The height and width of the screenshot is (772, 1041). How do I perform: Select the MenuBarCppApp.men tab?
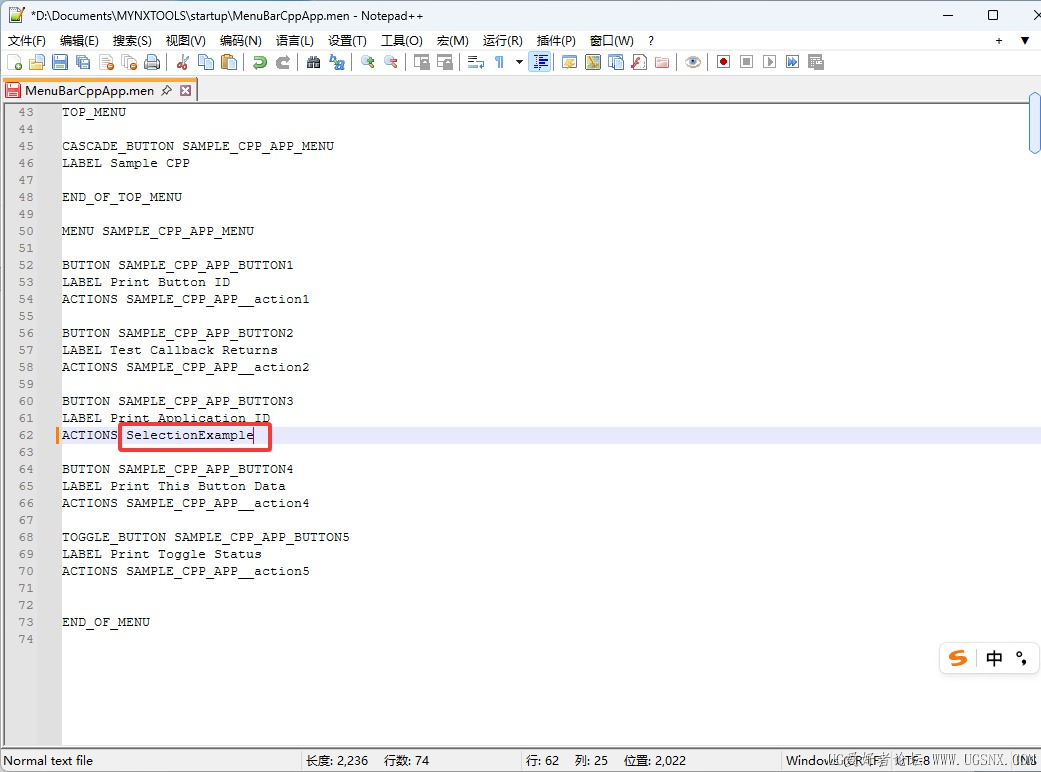(89, 90)
